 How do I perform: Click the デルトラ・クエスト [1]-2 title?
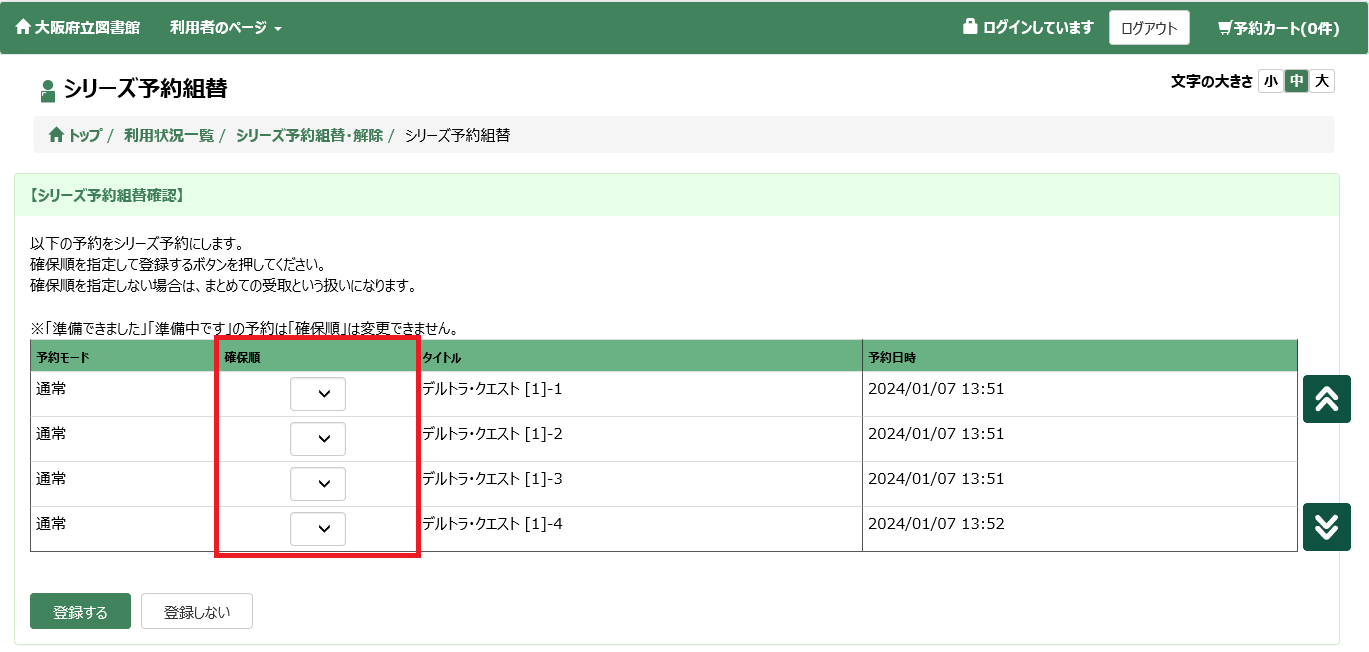(492, 434)
